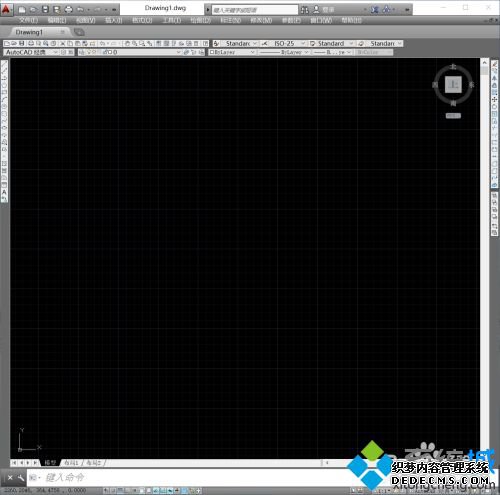Open the layer 0 dropdown list

point(129,52)
